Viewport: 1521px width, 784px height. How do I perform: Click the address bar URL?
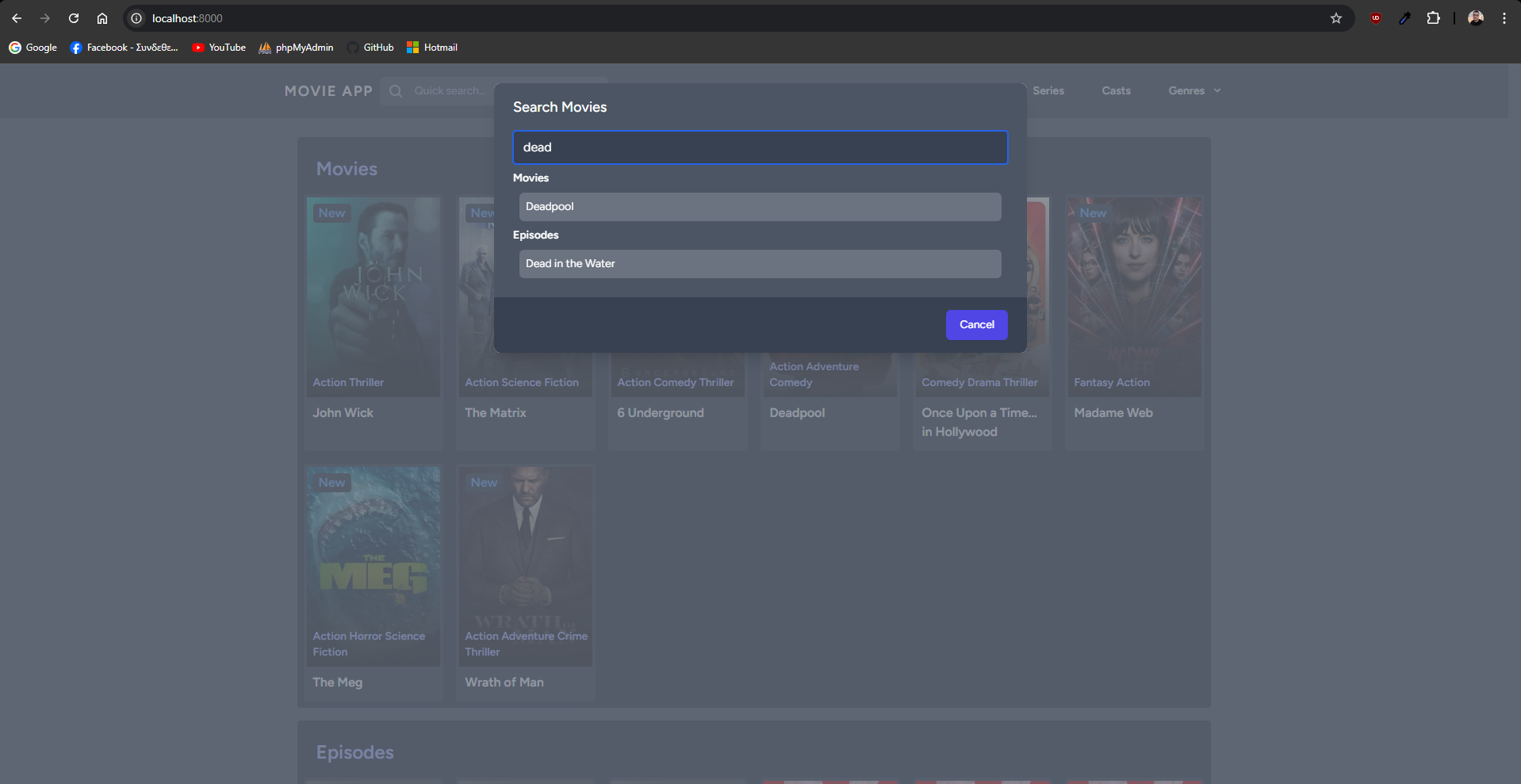click(x=187, y=18)
